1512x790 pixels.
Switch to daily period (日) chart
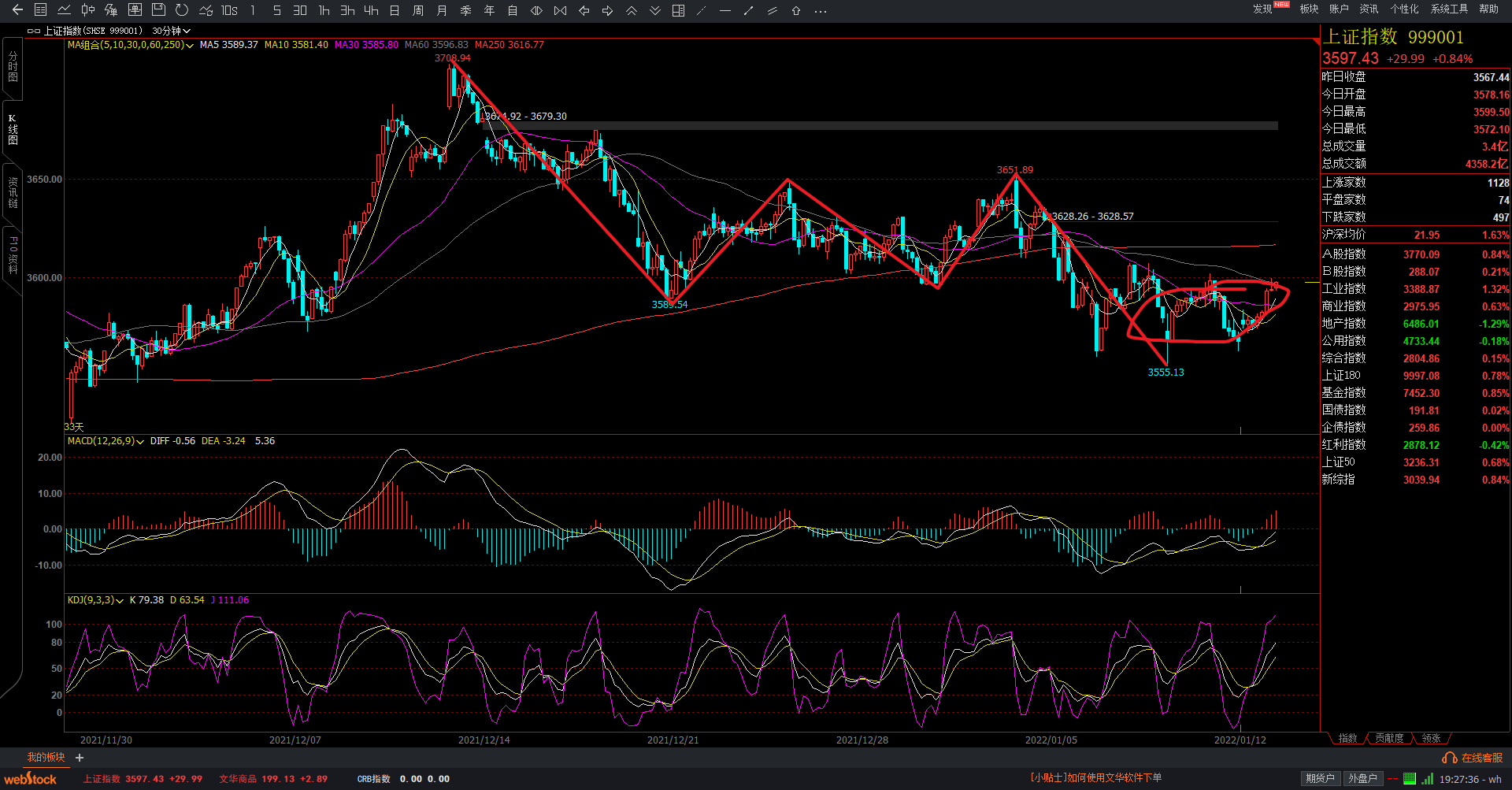tap(395, 11)
